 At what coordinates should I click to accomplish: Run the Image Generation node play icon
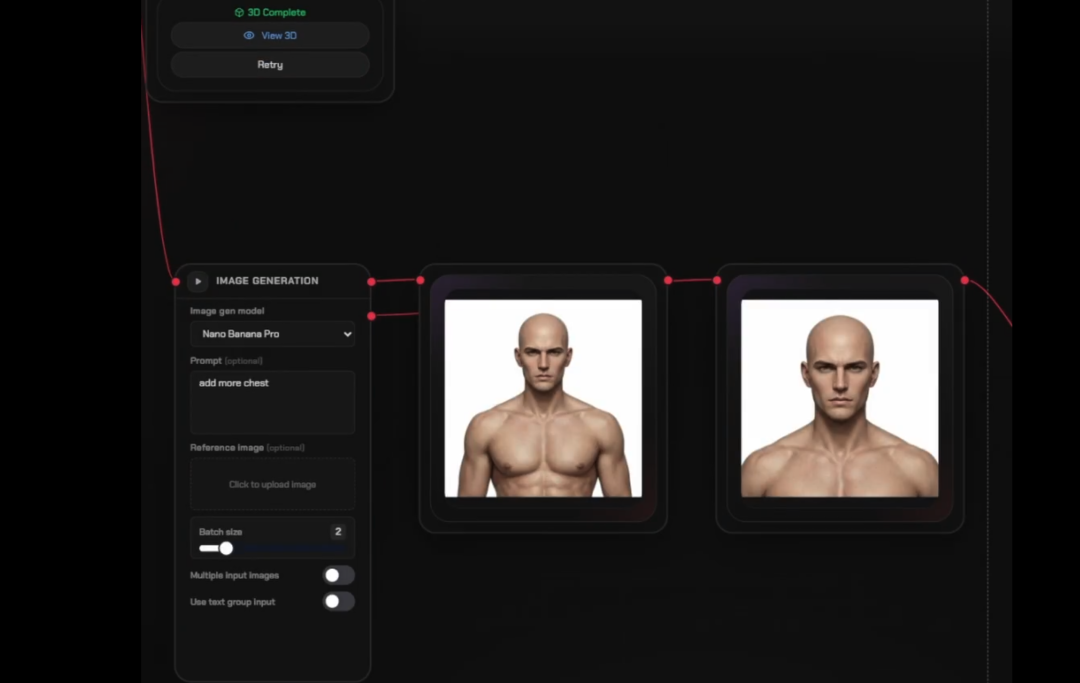click(x=198, y=281)
